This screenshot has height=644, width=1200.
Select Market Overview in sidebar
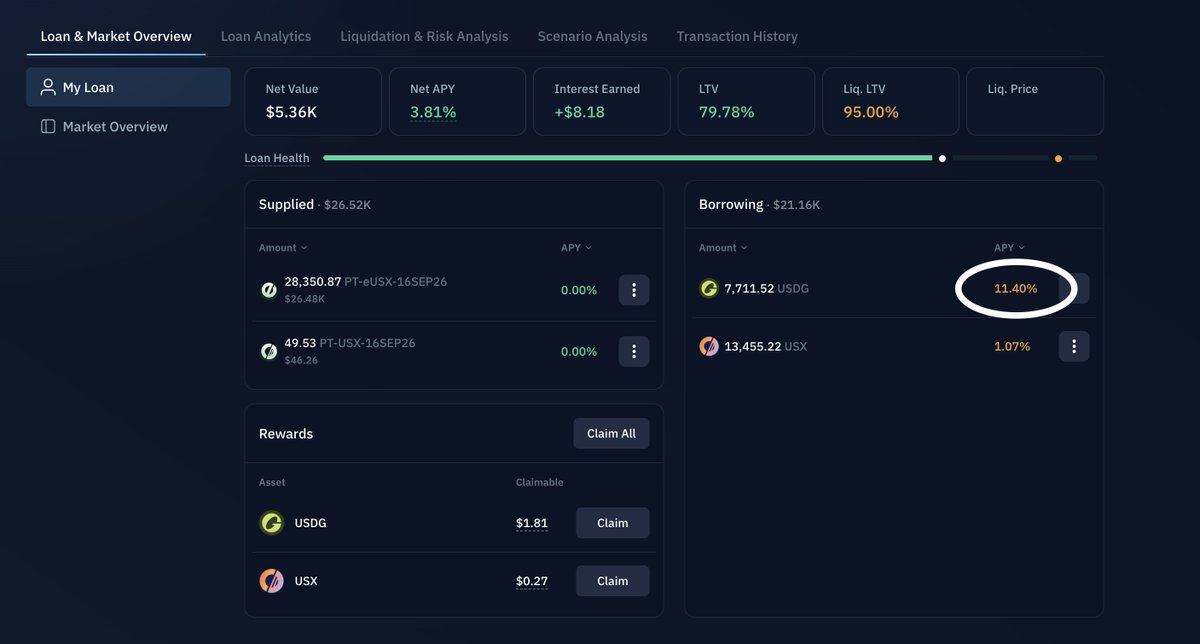(x=128, y=127)
